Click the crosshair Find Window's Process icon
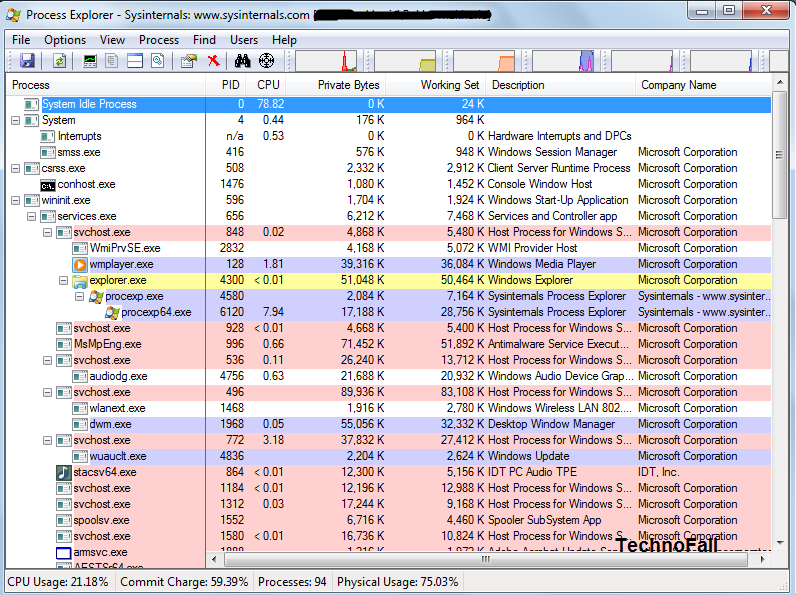Screen dimensions: 796x595 [267, 61]
